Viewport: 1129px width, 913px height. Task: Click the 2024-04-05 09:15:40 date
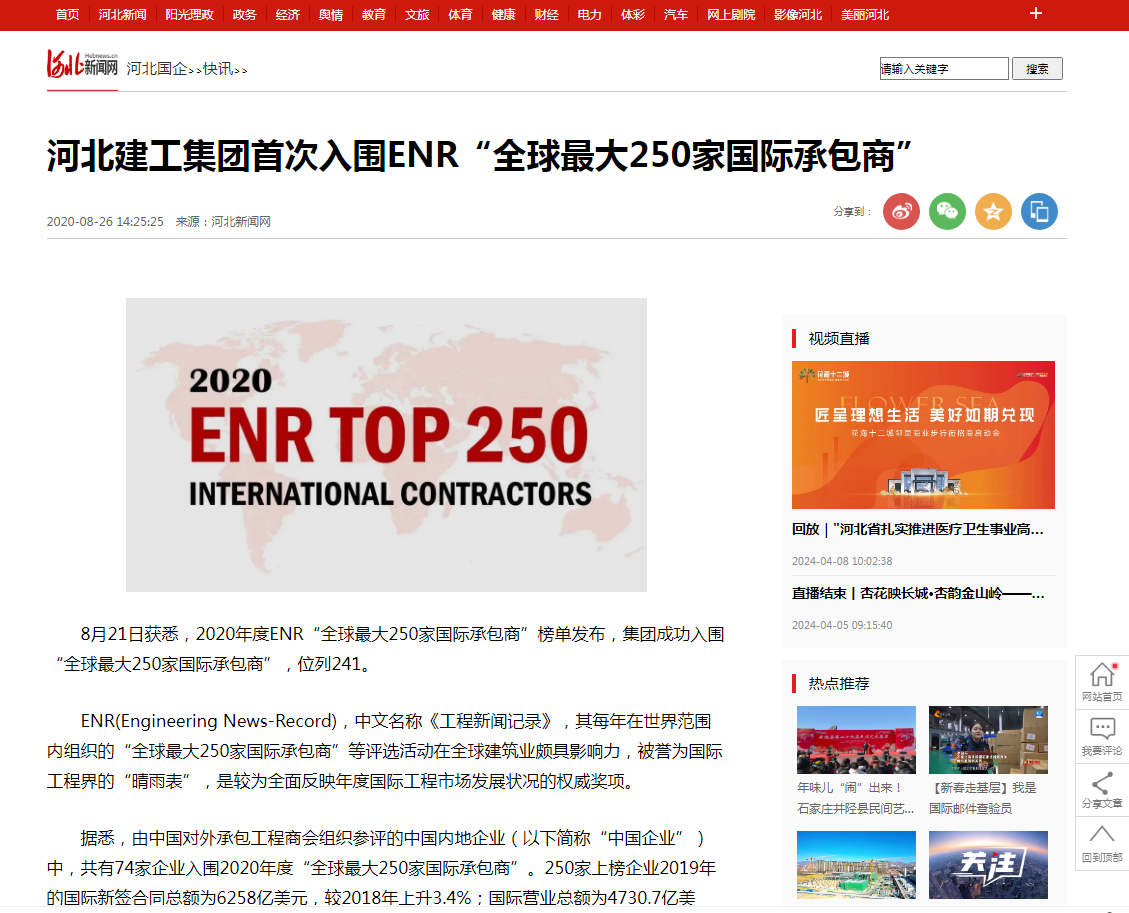842,625
